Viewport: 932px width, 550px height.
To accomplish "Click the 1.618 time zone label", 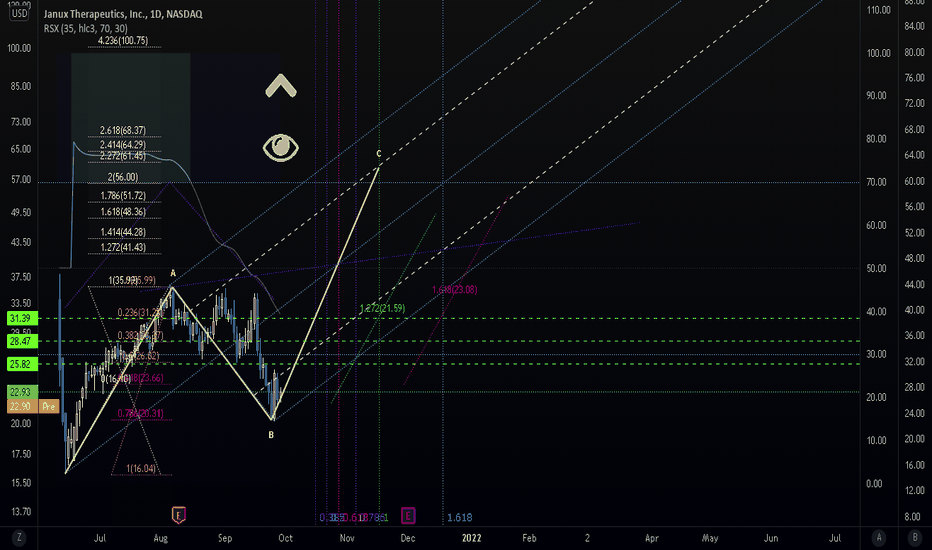I will coord(460,517).
